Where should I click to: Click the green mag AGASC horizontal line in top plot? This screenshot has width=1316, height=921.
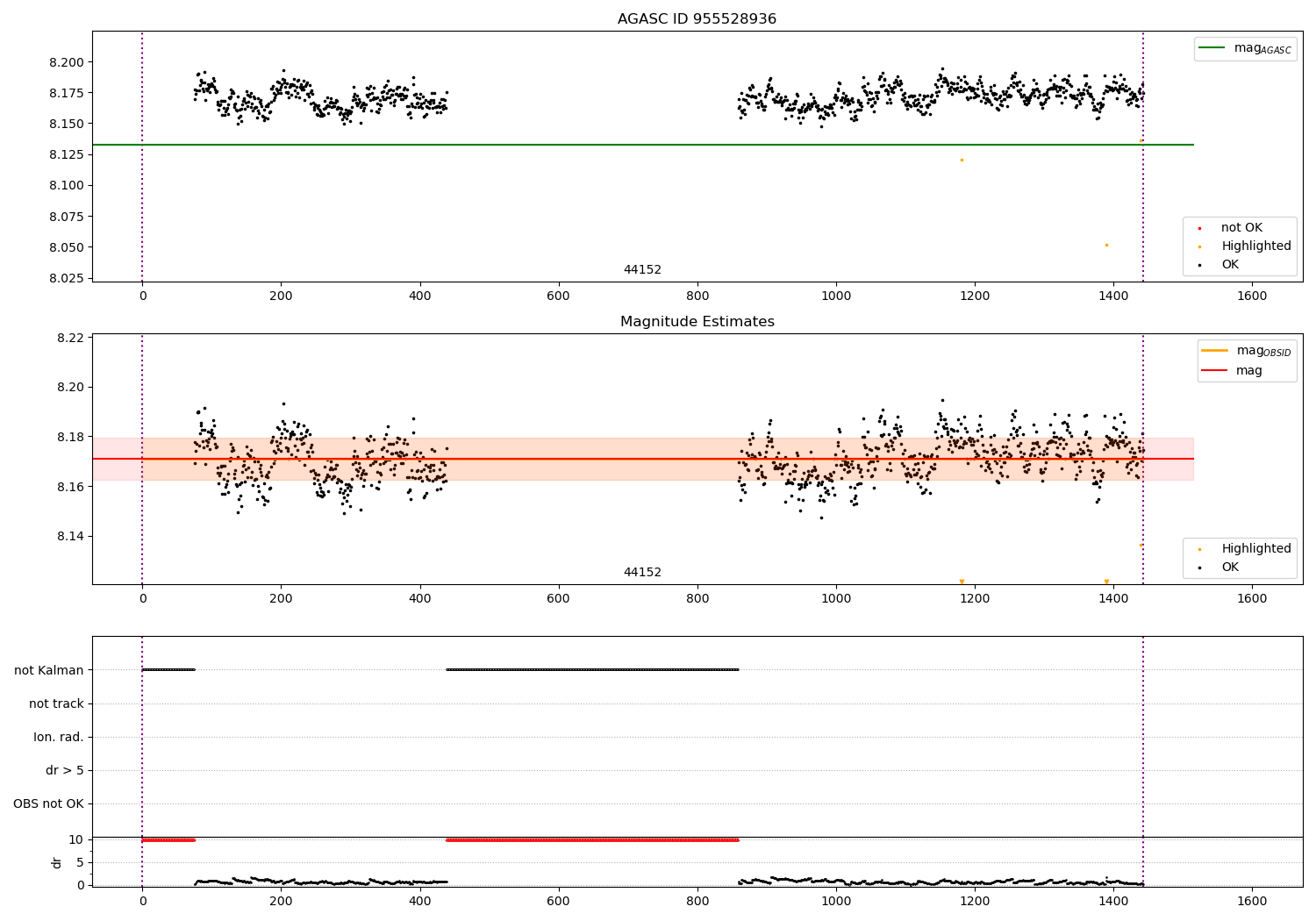(x=642, y=145)
